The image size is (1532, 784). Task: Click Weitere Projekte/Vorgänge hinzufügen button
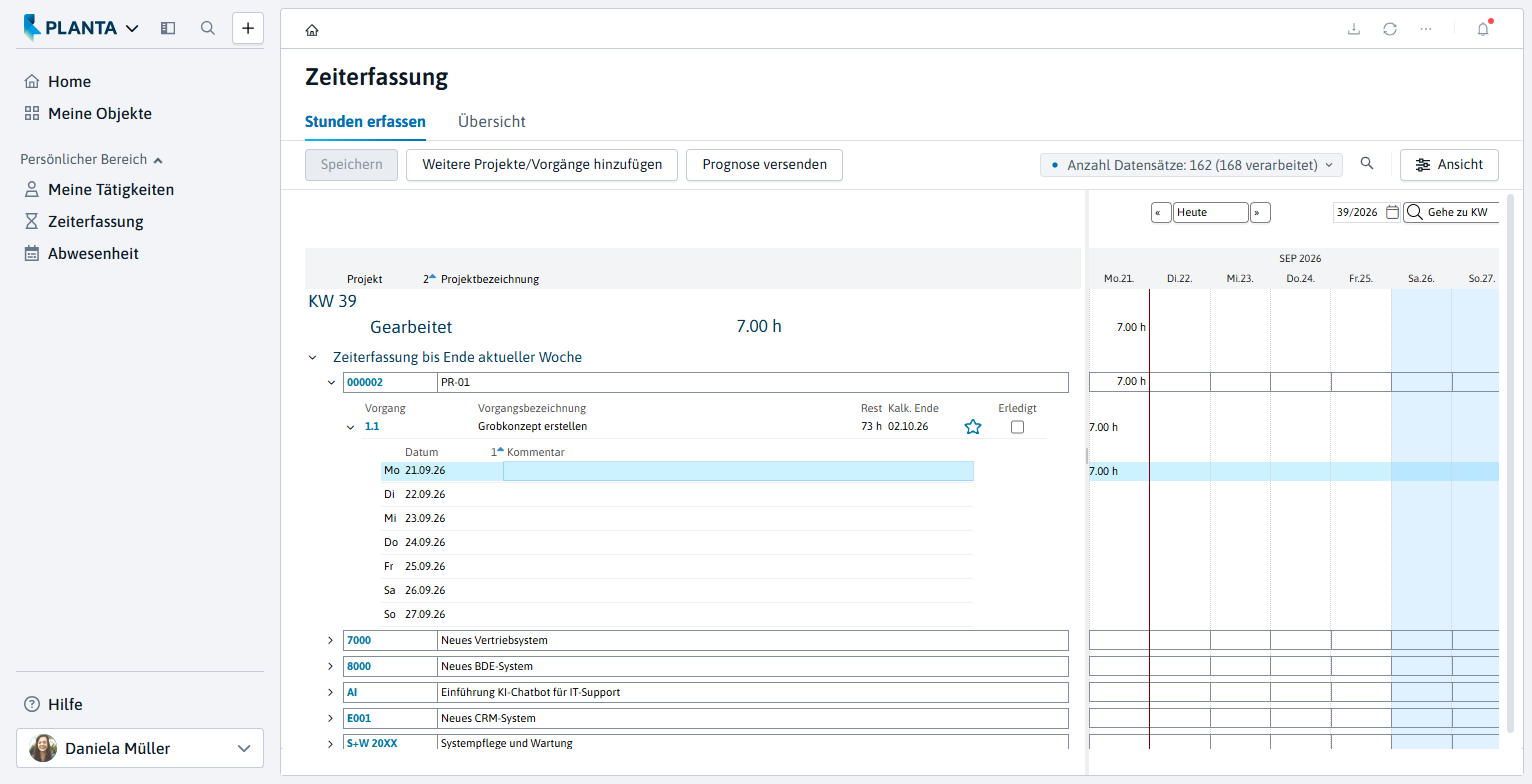(542, 165)
